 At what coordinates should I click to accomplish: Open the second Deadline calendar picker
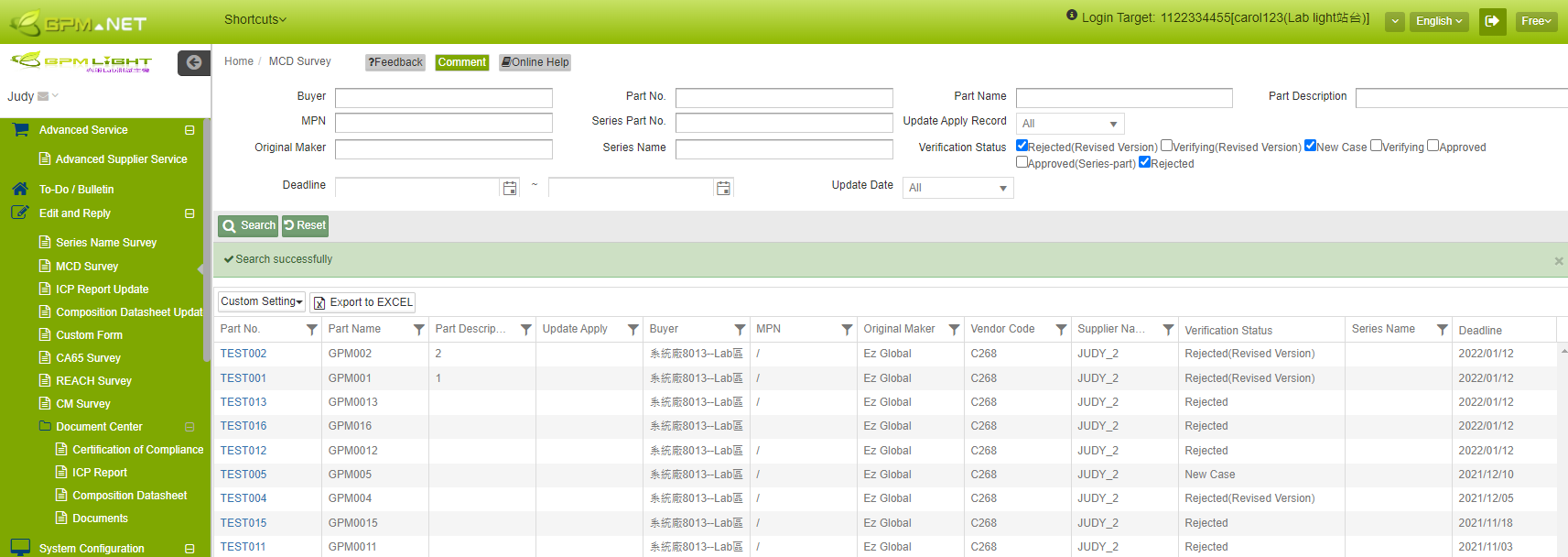coord(723,188)
